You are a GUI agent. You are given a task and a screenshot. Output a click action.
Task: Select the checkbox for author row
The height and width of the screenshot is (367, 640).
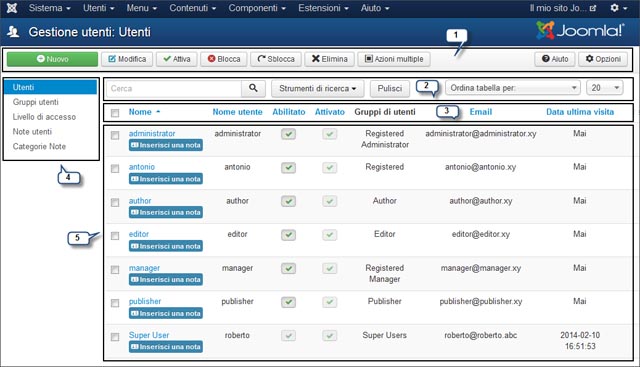click(115, 202)
